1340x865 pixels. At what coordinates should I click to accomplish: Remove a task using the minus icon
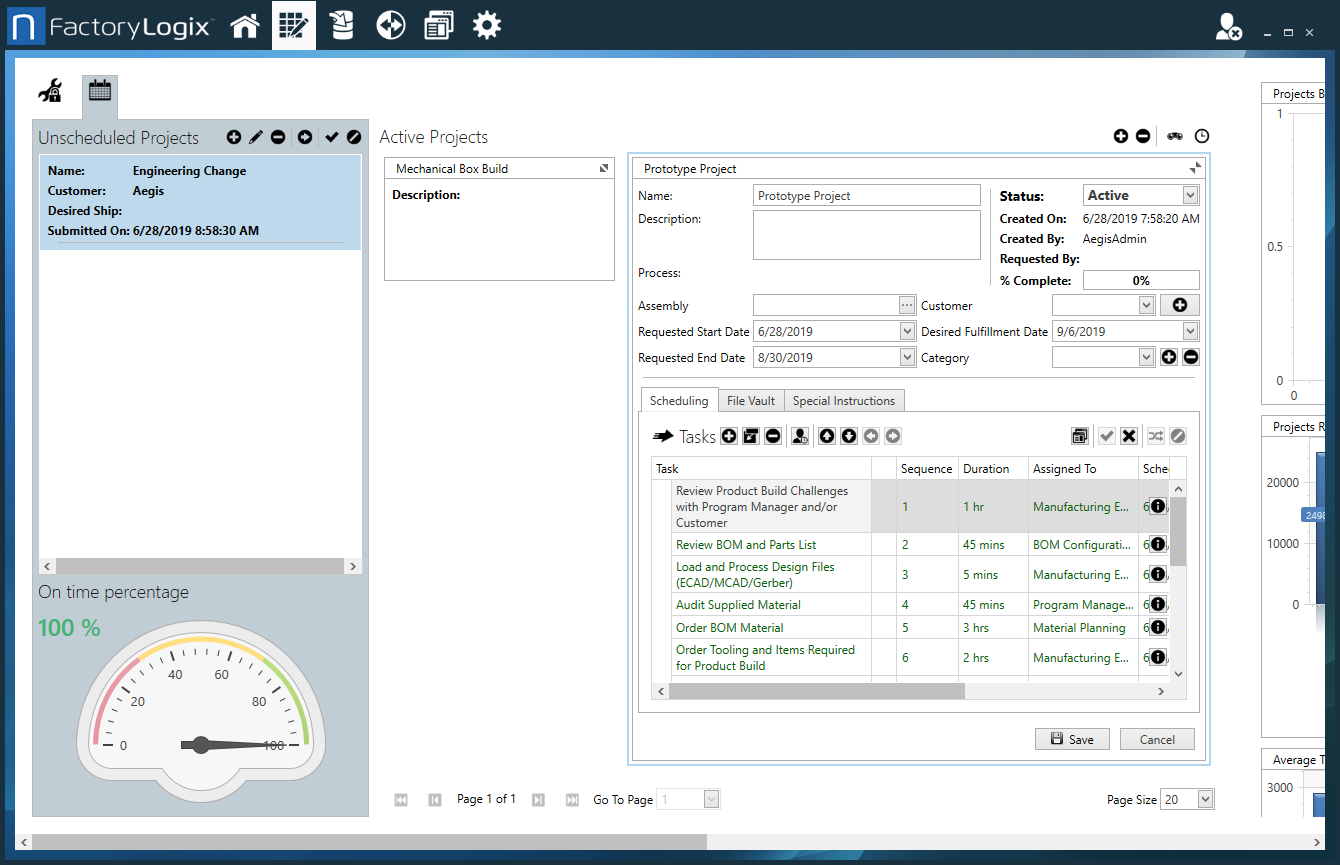[x=774, y=435]
